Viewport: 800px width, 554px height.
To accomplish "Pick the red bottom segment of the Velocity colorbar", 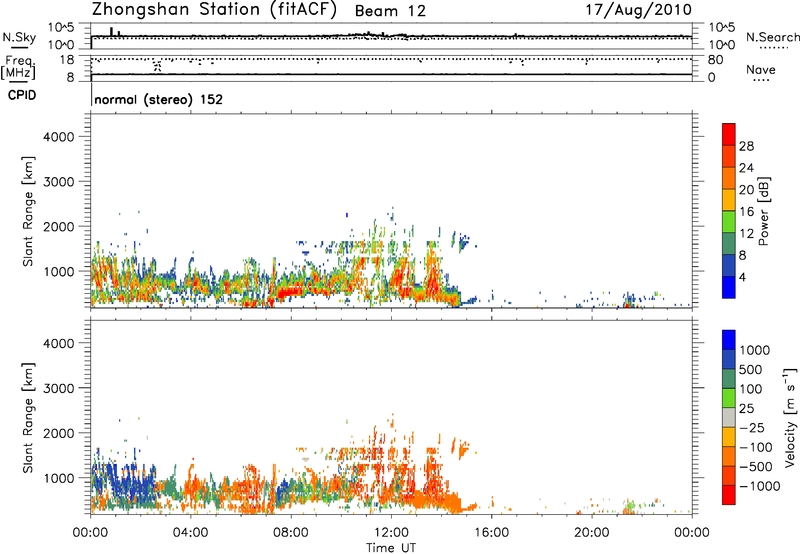I will tap(729, 495).
